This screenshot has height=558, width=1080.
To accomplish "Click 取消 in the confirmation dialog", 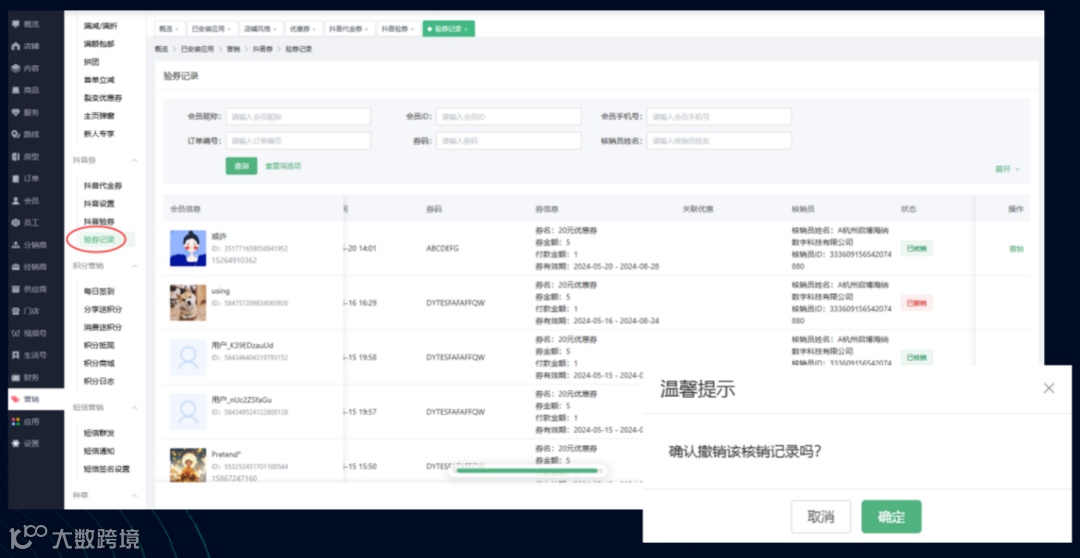I will click(821, 517).
